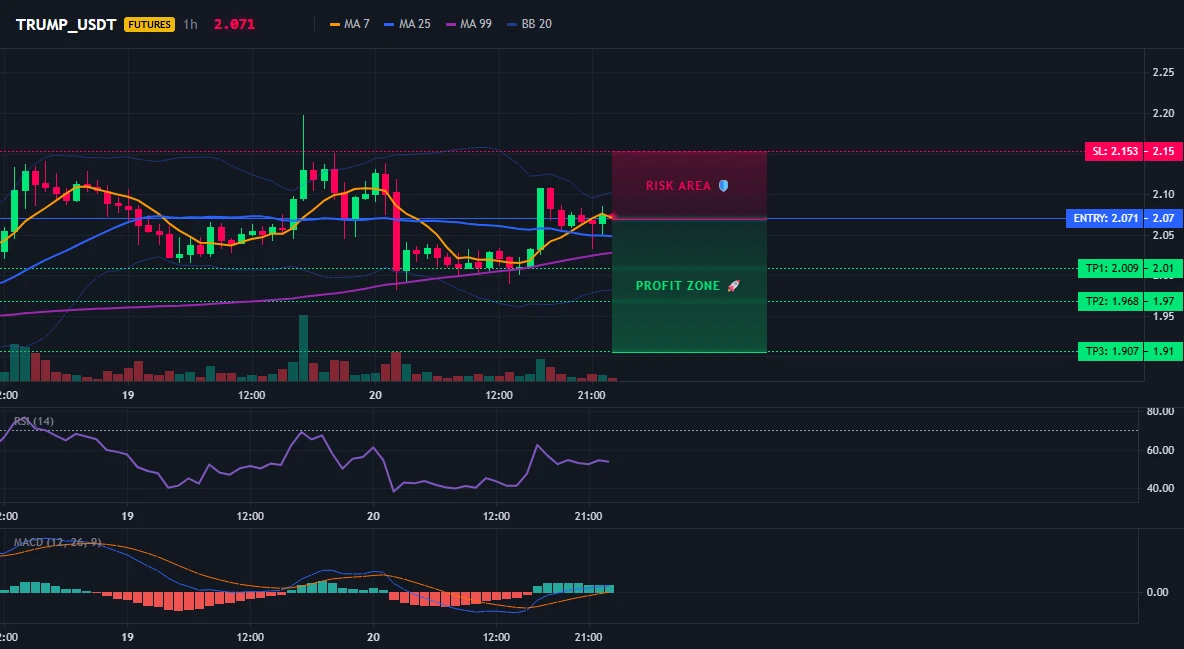Click the 1.91 green price tag
This screenshot has height=649, width=1184.
pyautogui.click(x=1163, y=351)
